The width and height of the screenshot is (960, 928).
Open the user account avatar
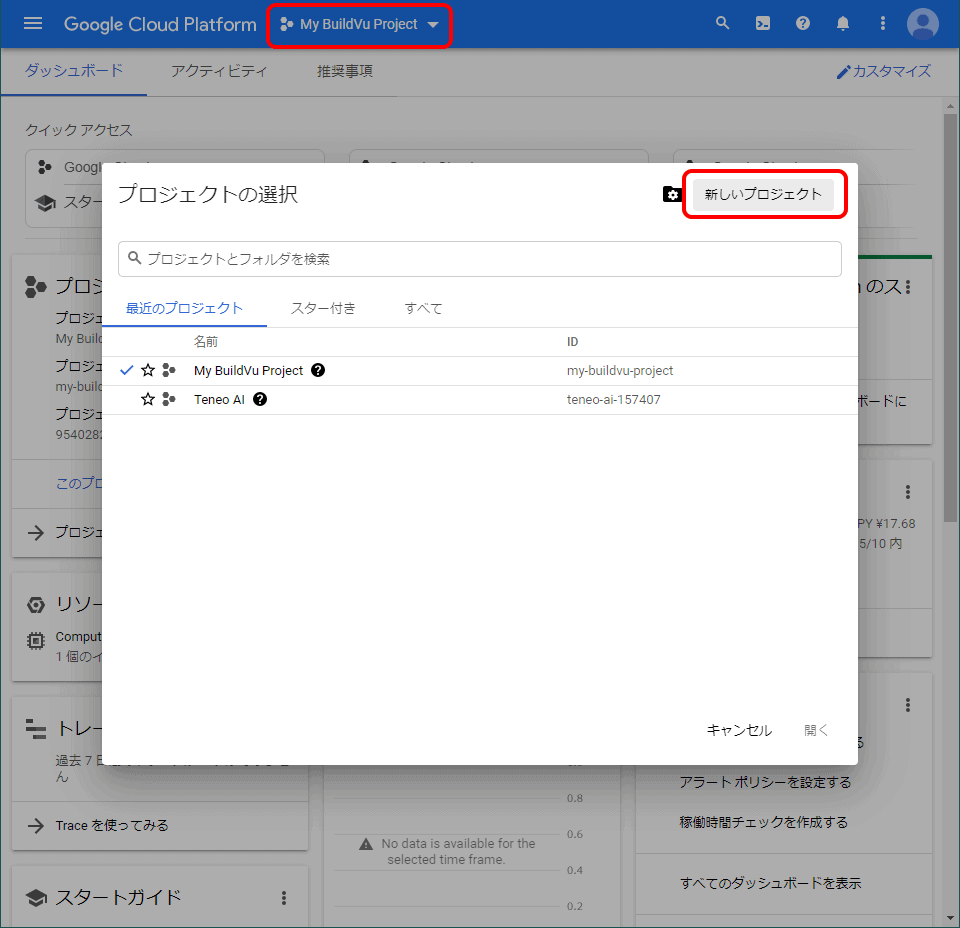922,24
